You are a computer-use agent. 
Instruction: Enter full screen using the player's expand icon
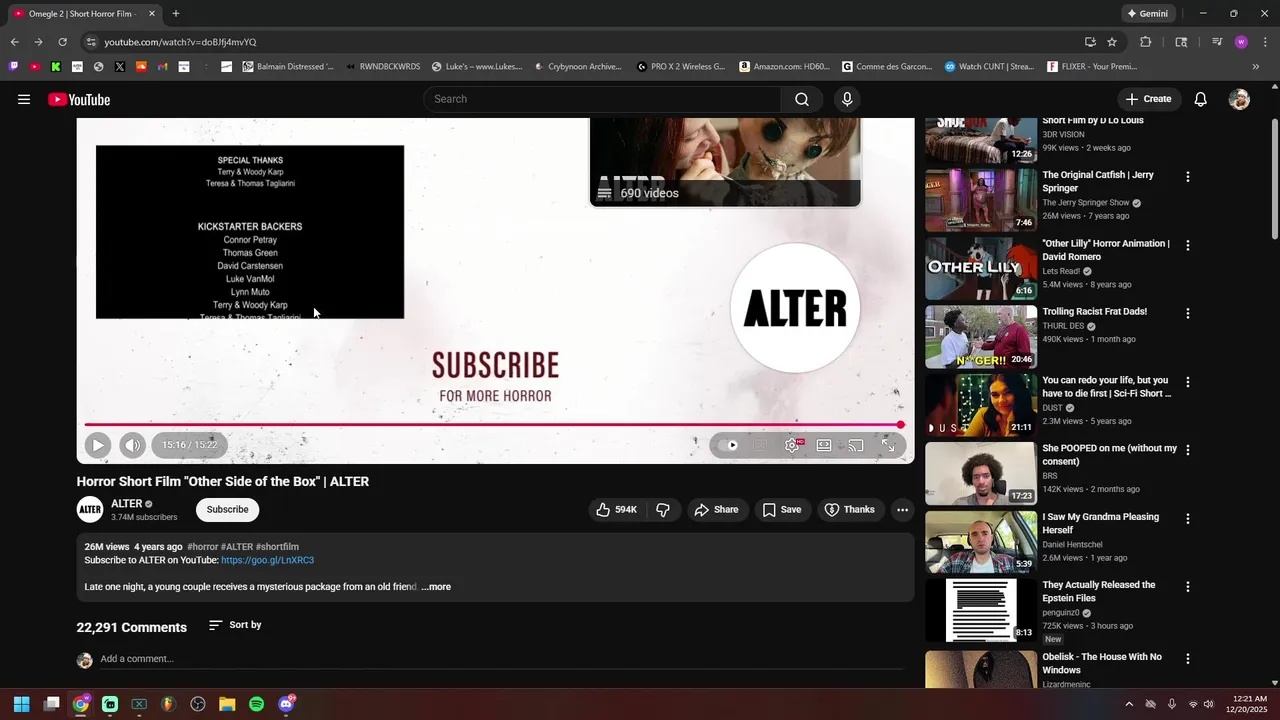(x=888, y=445)
